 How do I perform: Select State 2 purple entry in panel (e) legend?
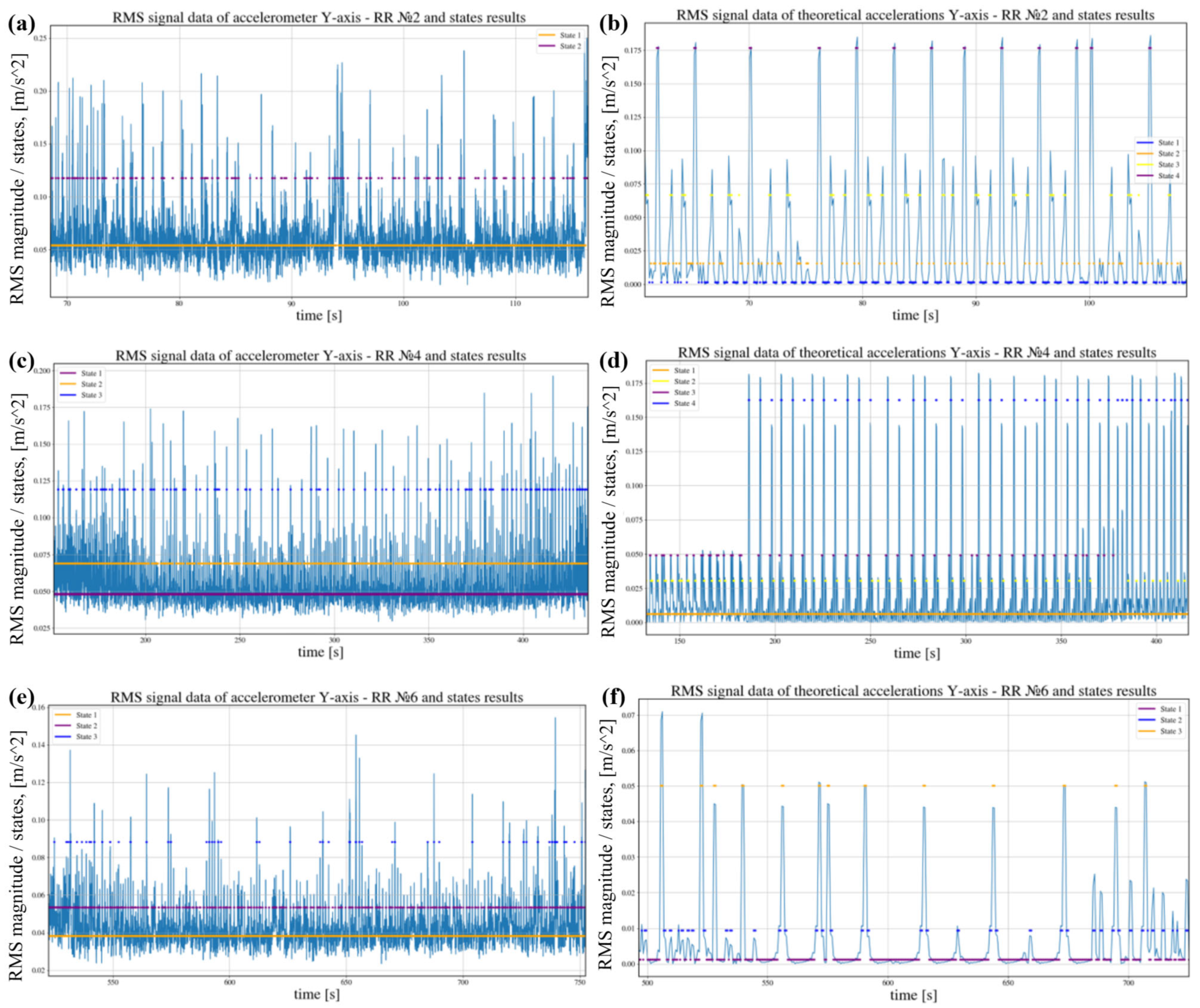pyautogui.click(x=86, y=726)
